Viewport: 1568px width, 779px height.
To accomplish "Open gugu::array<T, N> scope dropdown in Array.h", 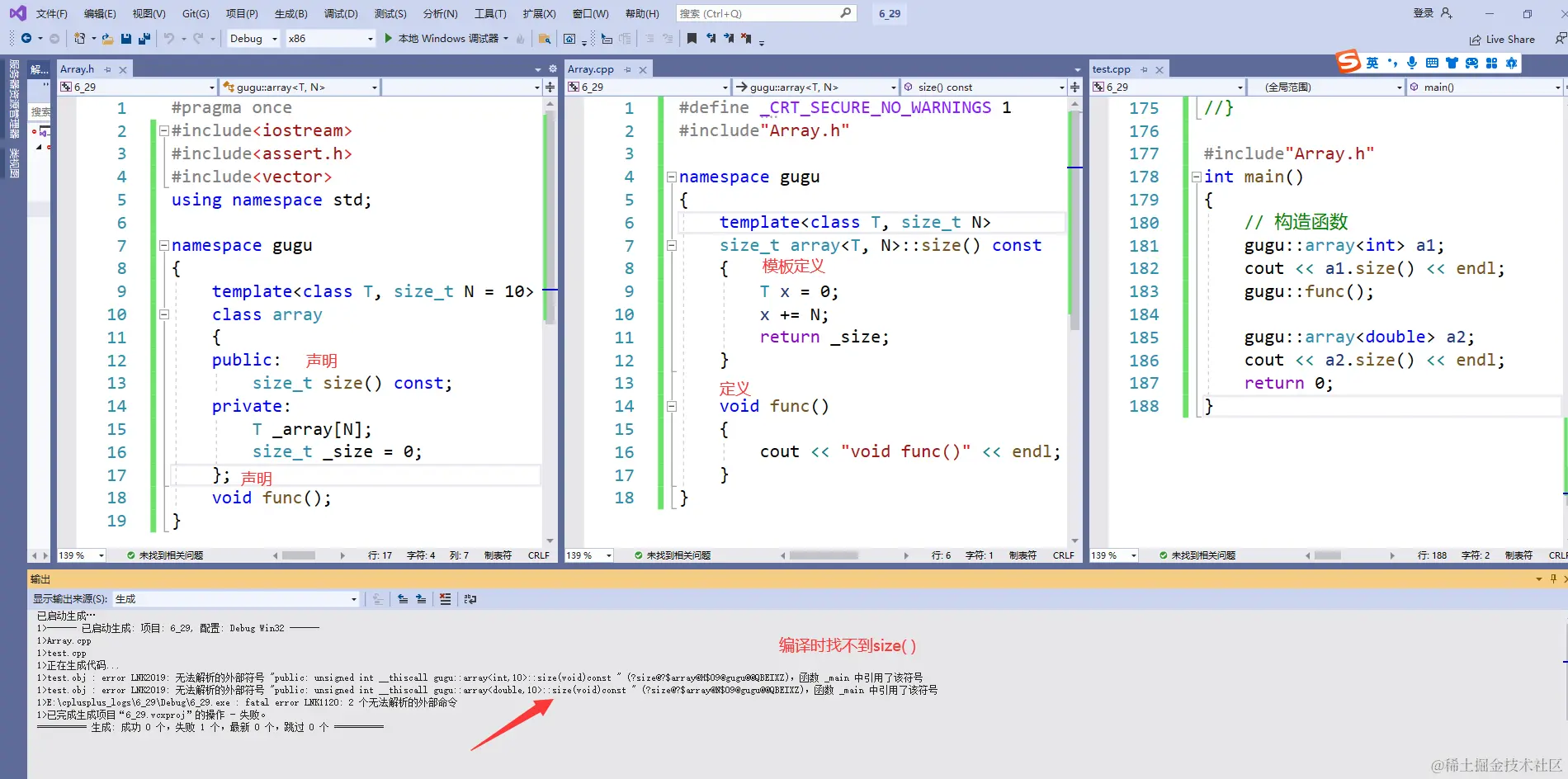I will point(300,87).
